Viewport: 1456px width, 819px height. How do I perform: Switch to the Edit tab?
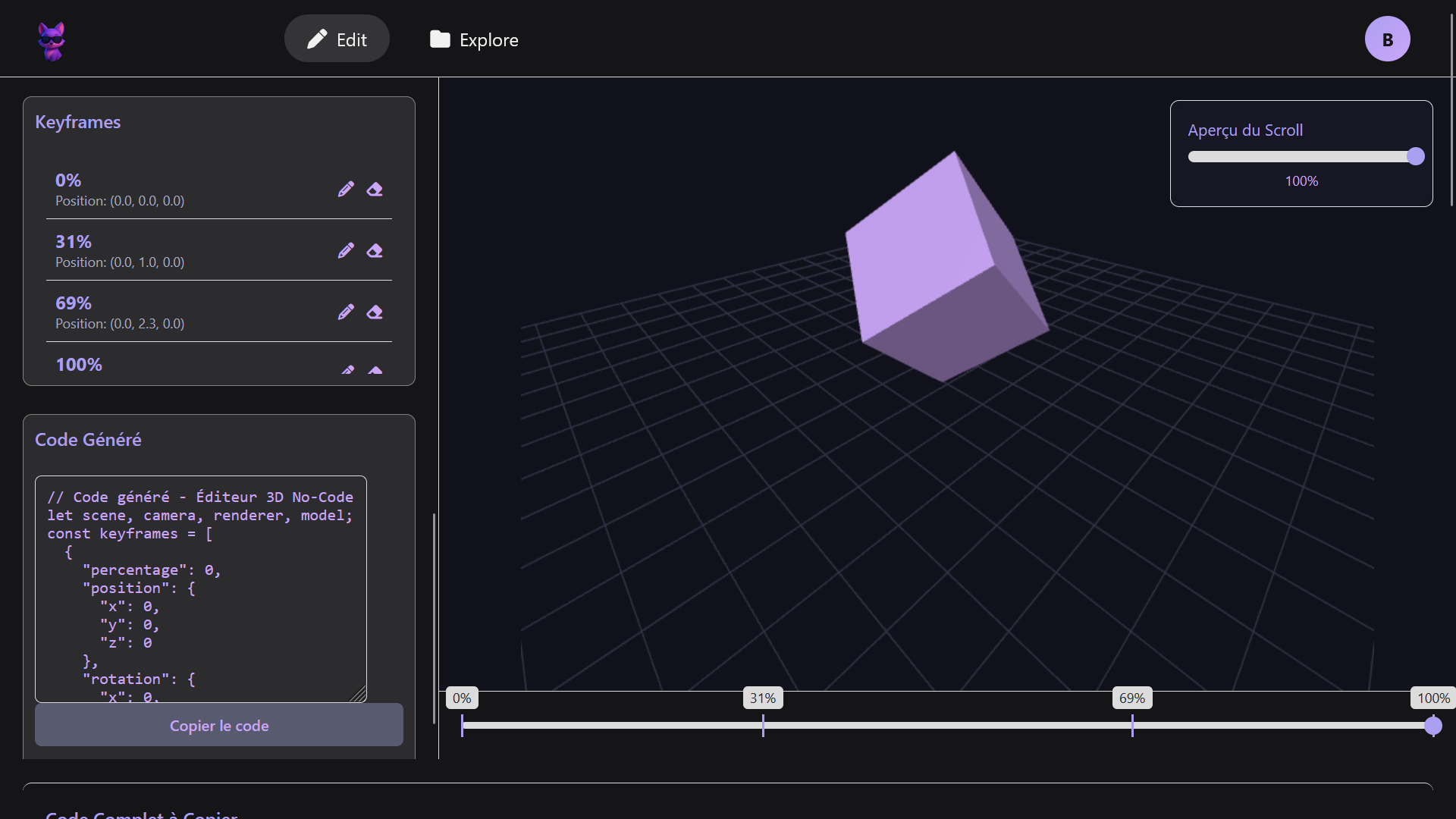(x=337, y=39)
